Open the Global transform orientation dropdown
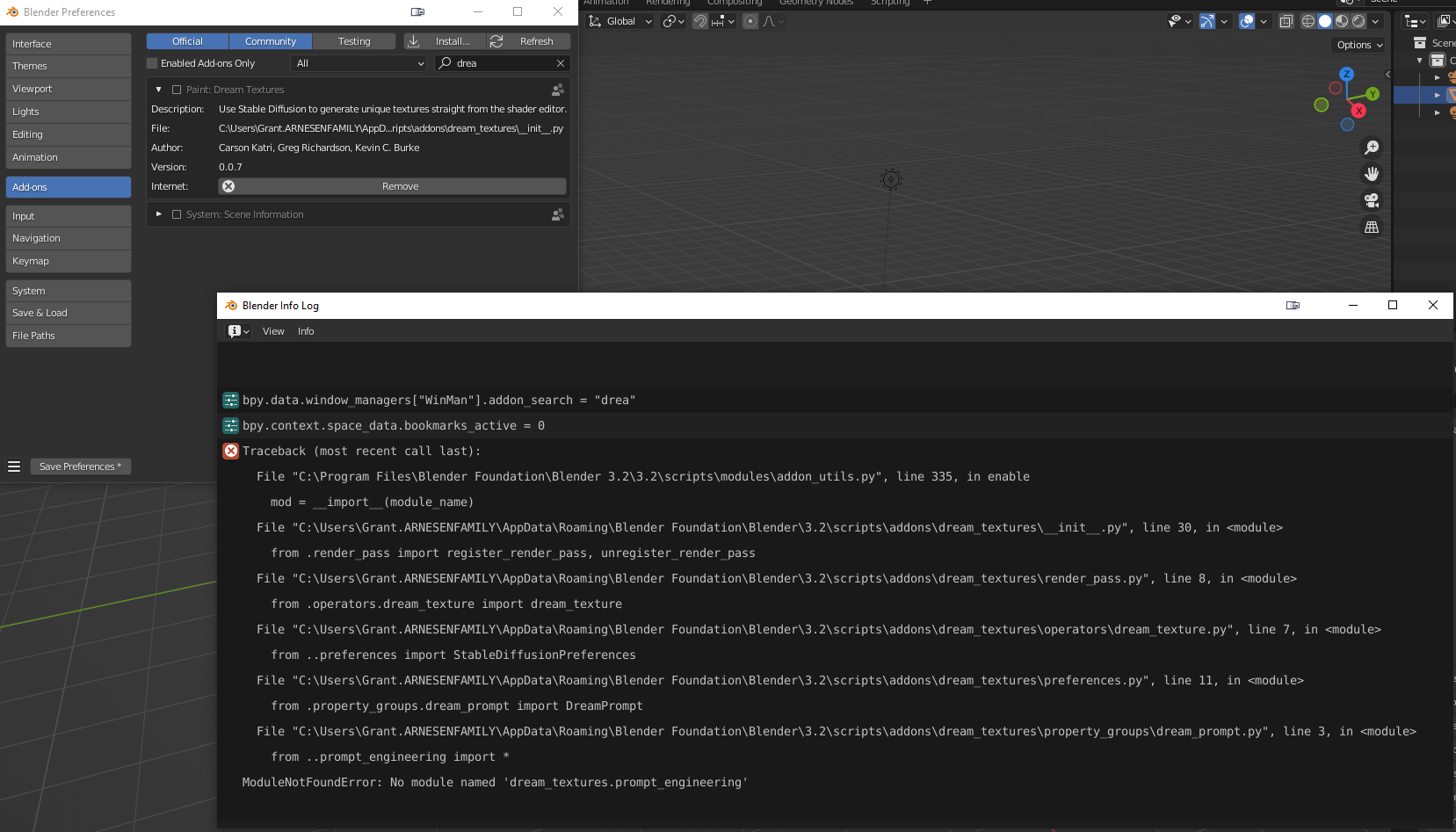This screenshot has width=1456, height=832. coord(619,20)
